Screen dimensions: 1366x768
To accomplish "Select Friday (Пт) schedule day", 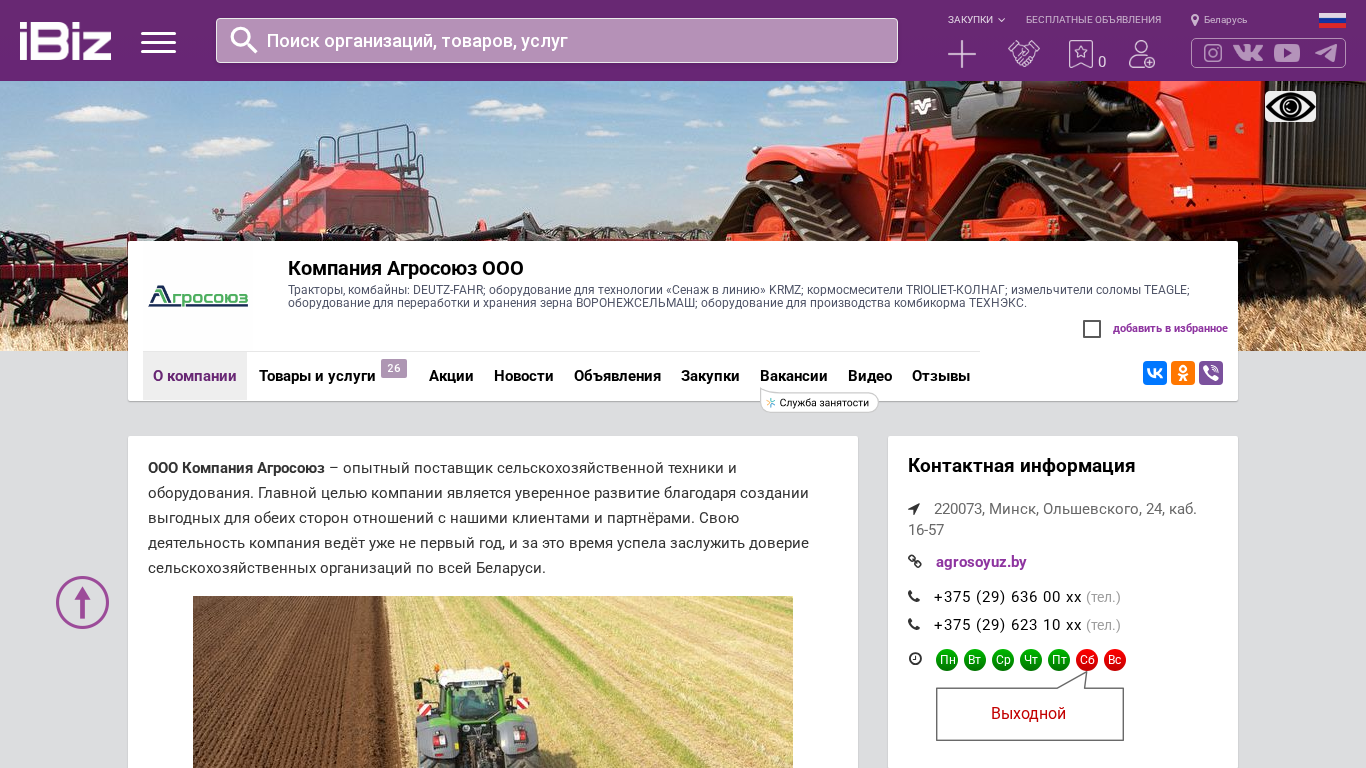I will [1059, 660].
